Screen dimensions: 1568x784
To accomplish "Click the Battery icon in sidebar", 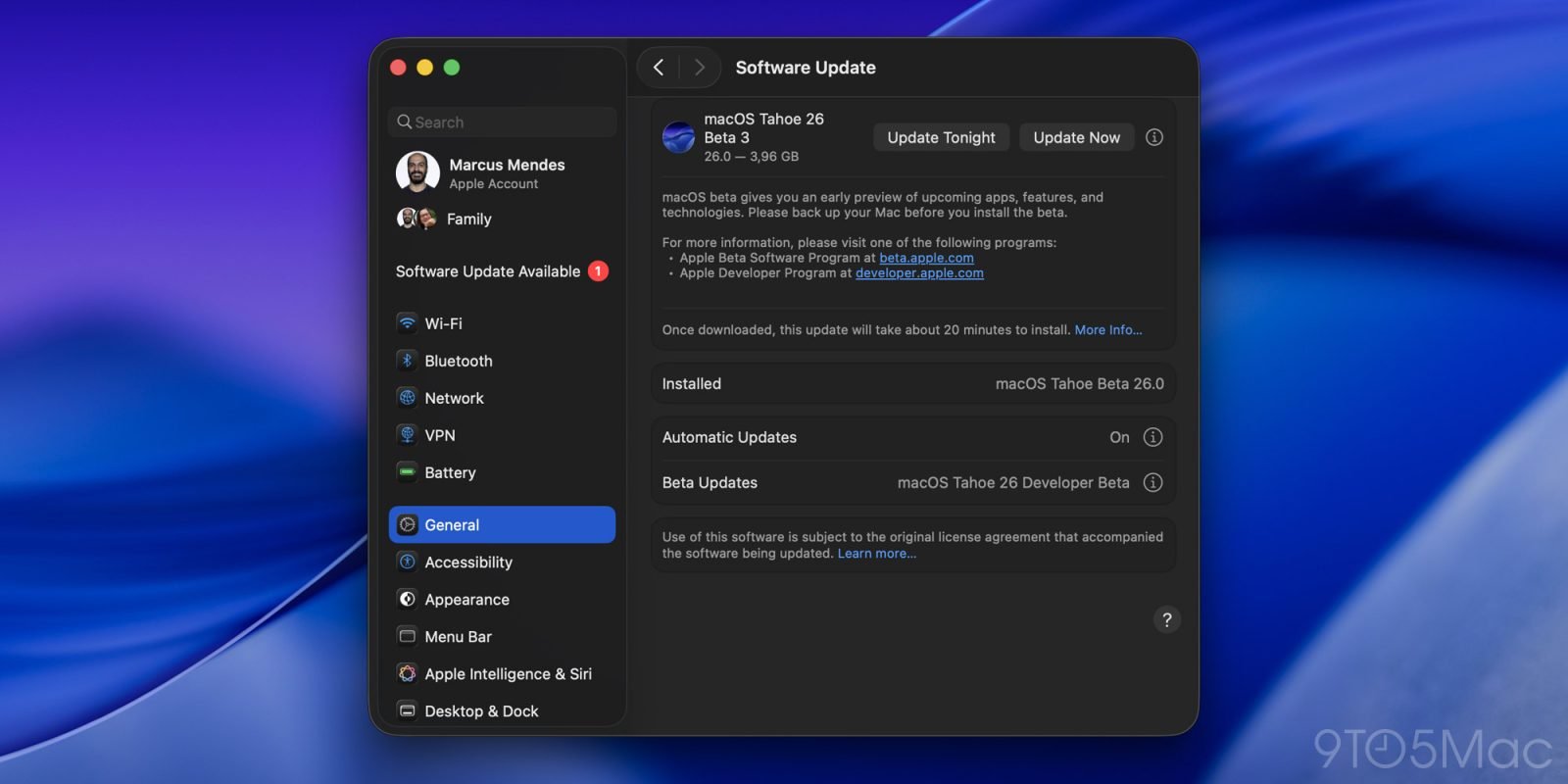I will click(x=407, y=472).
